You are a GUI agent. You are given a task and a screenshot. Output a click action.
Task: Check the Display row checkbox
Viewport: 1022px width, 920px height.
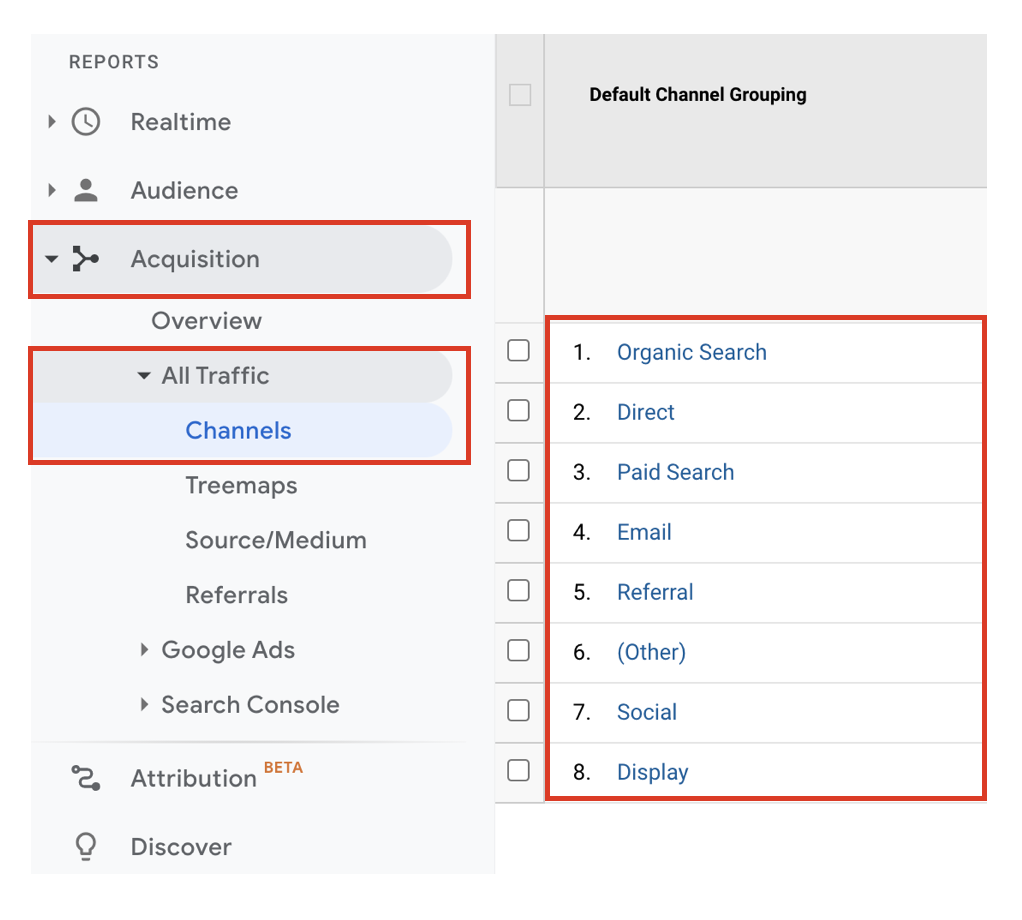[x=518, y=770]
